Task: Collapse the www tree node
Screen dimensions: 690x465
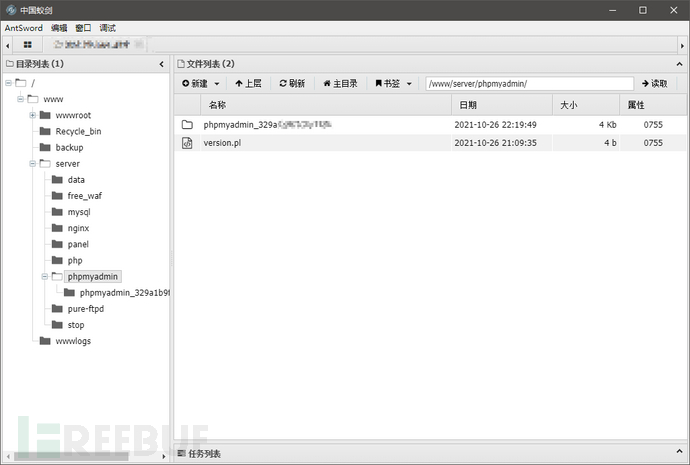Action: [x=20, y=99]
